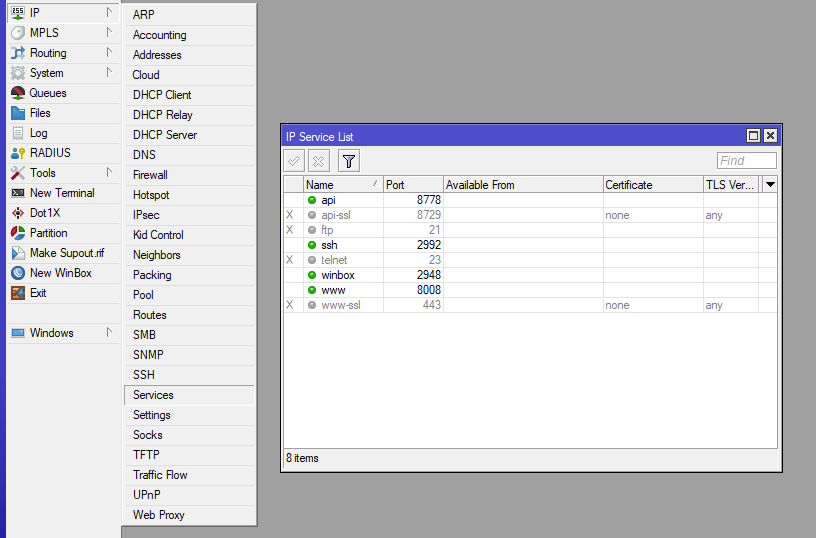
Task: Expand the Windows submenu
Action: pyautogui.click(x=51, y=333)
